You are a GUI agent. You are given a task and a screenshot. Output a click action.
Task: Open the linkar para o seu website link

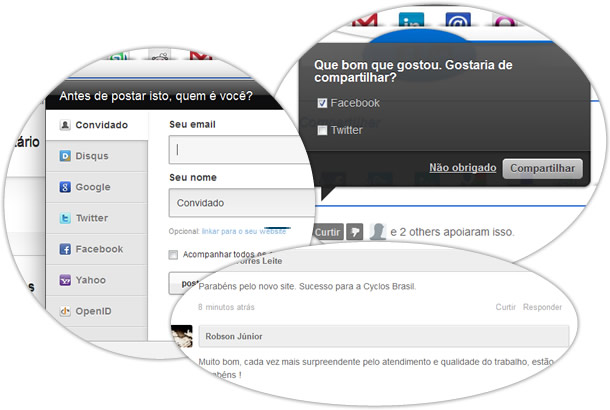[244, 231]
